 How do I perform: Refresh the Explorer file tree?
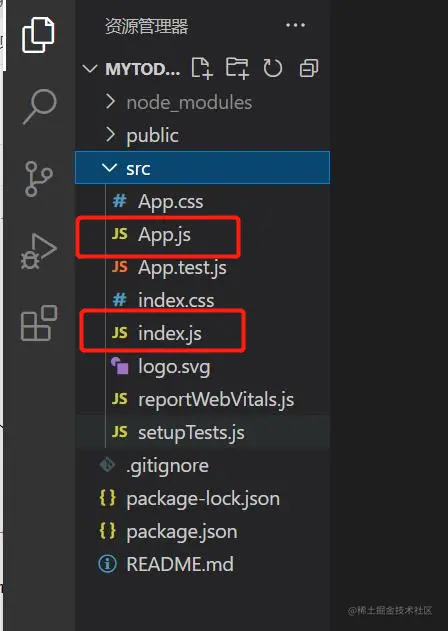click(273, 68)
